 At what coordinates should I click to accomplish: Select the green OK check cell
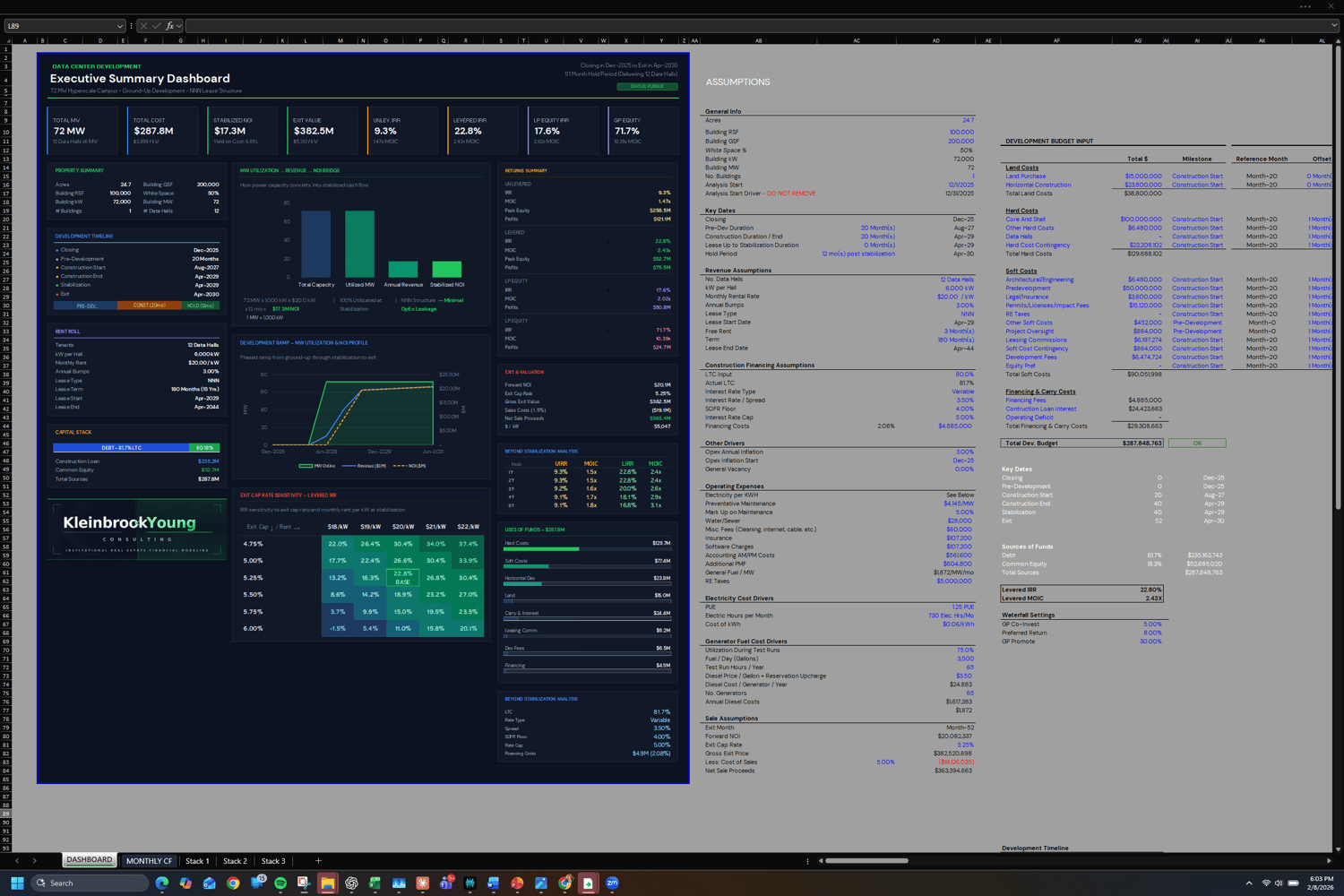(x=1197, y=443)
